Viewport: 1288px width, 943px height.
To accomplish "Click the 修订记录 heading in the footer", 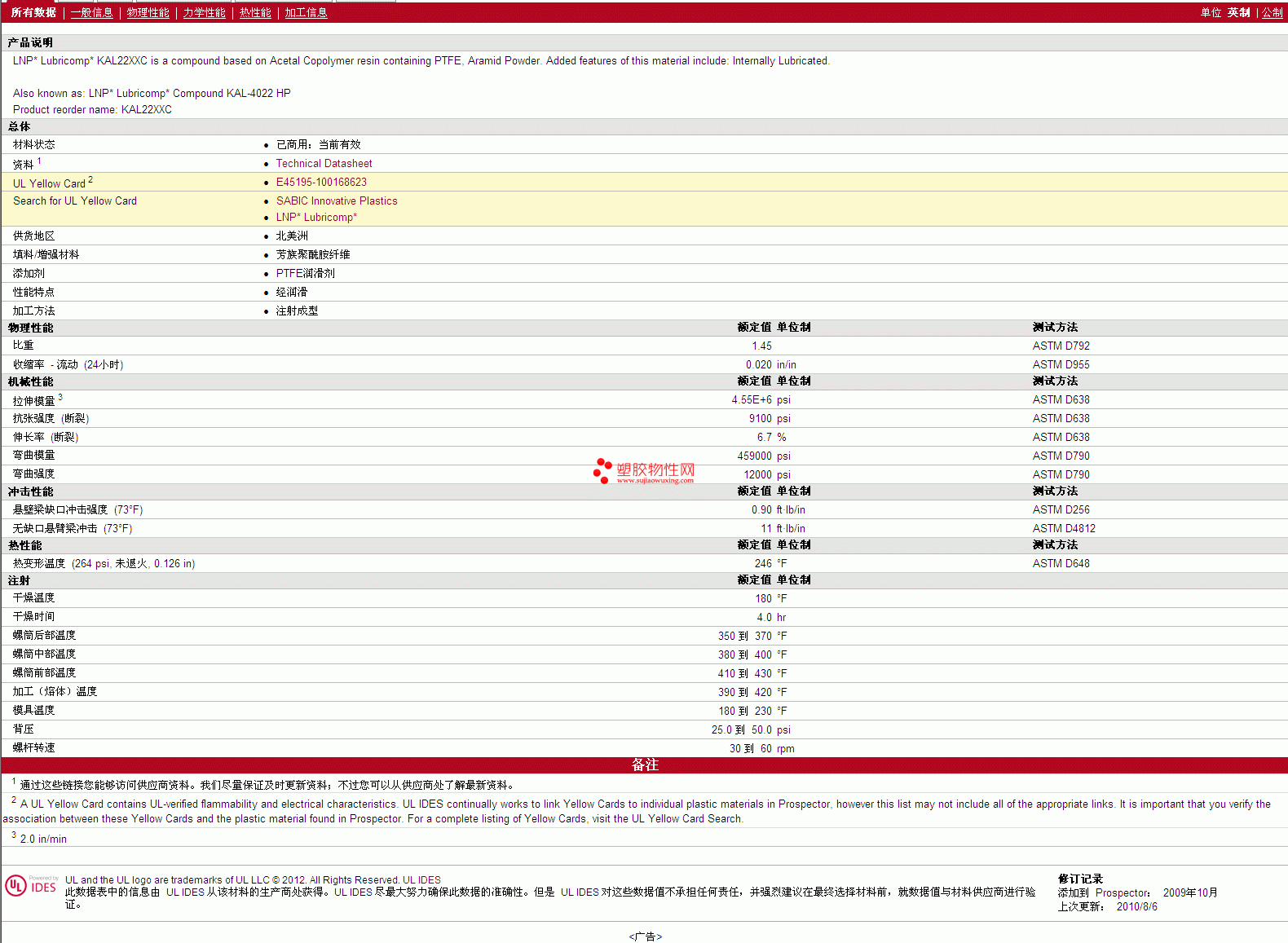I will click(x=1080, y=879).
